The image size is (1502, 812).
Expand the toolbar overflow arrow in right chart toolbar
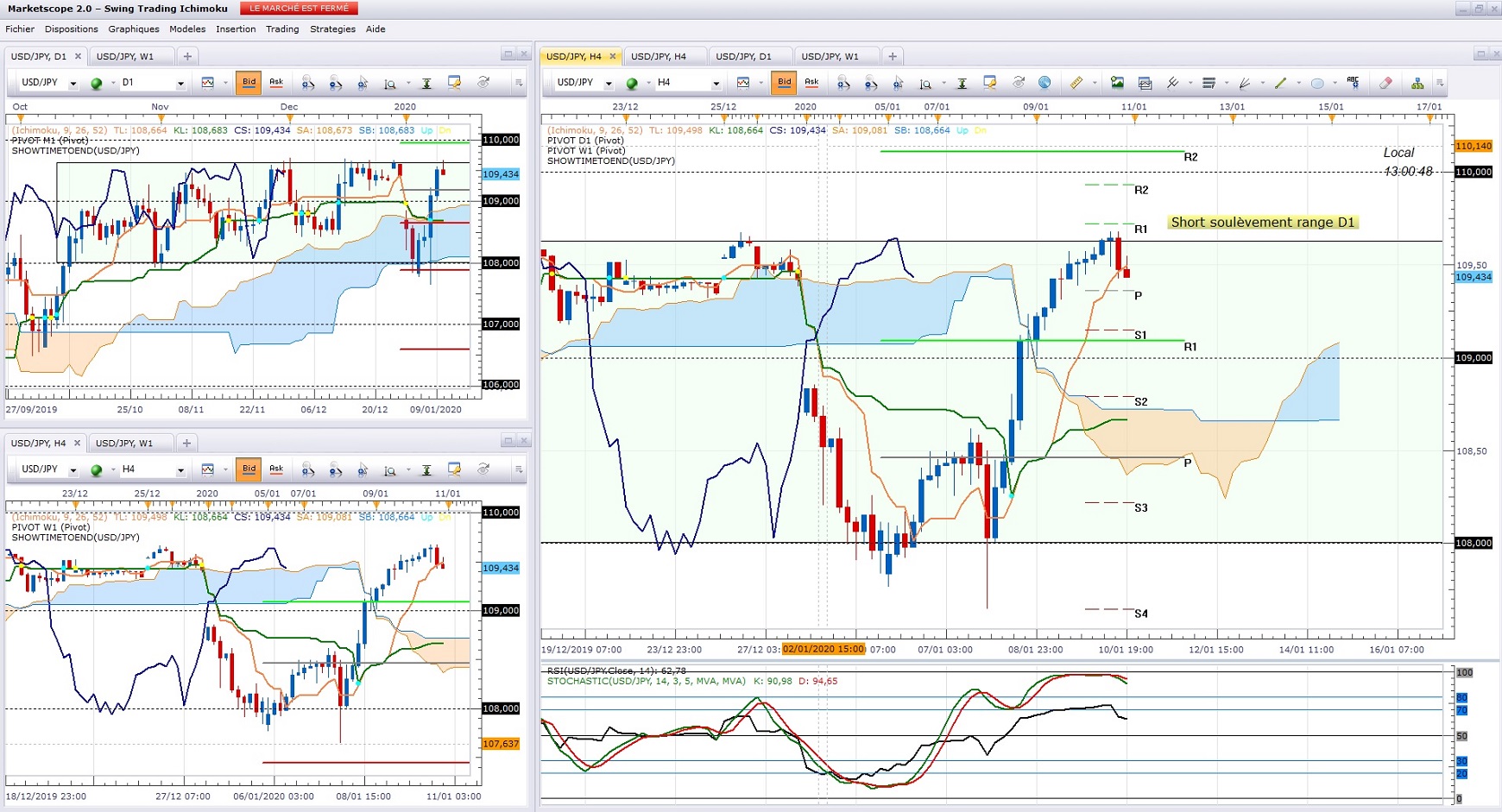click(1440, 84)
